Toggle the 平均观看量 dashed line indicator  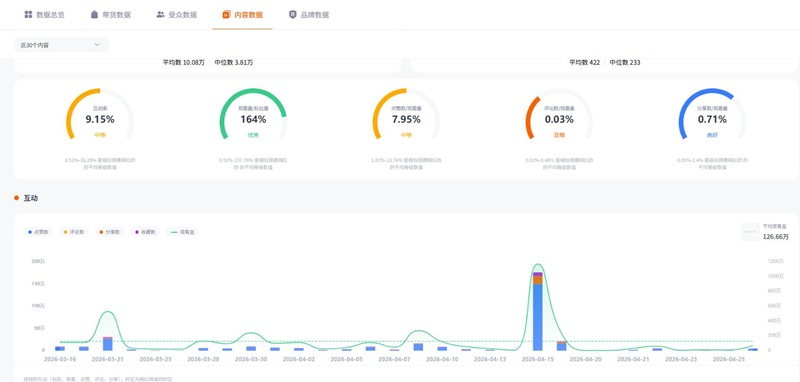coord(750,232)
